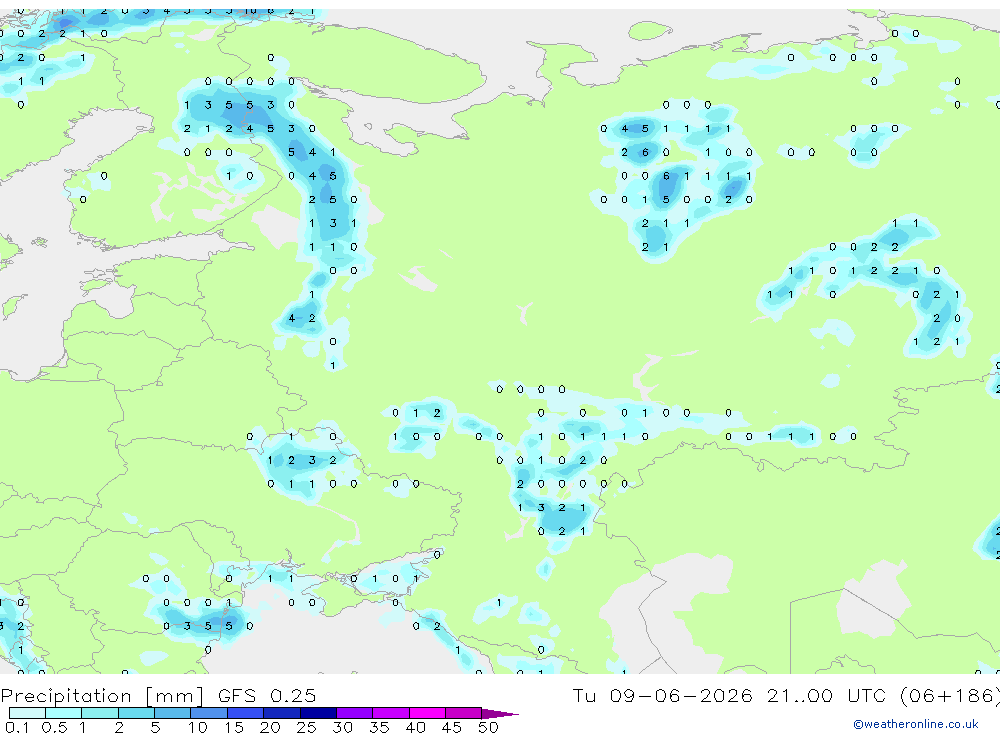Image resolution: width=1000 pixels, height=733 pixels.
Task: Click the lightest cyan 0.1–0.5 legend swatch
Action: [x=27, y=713]
